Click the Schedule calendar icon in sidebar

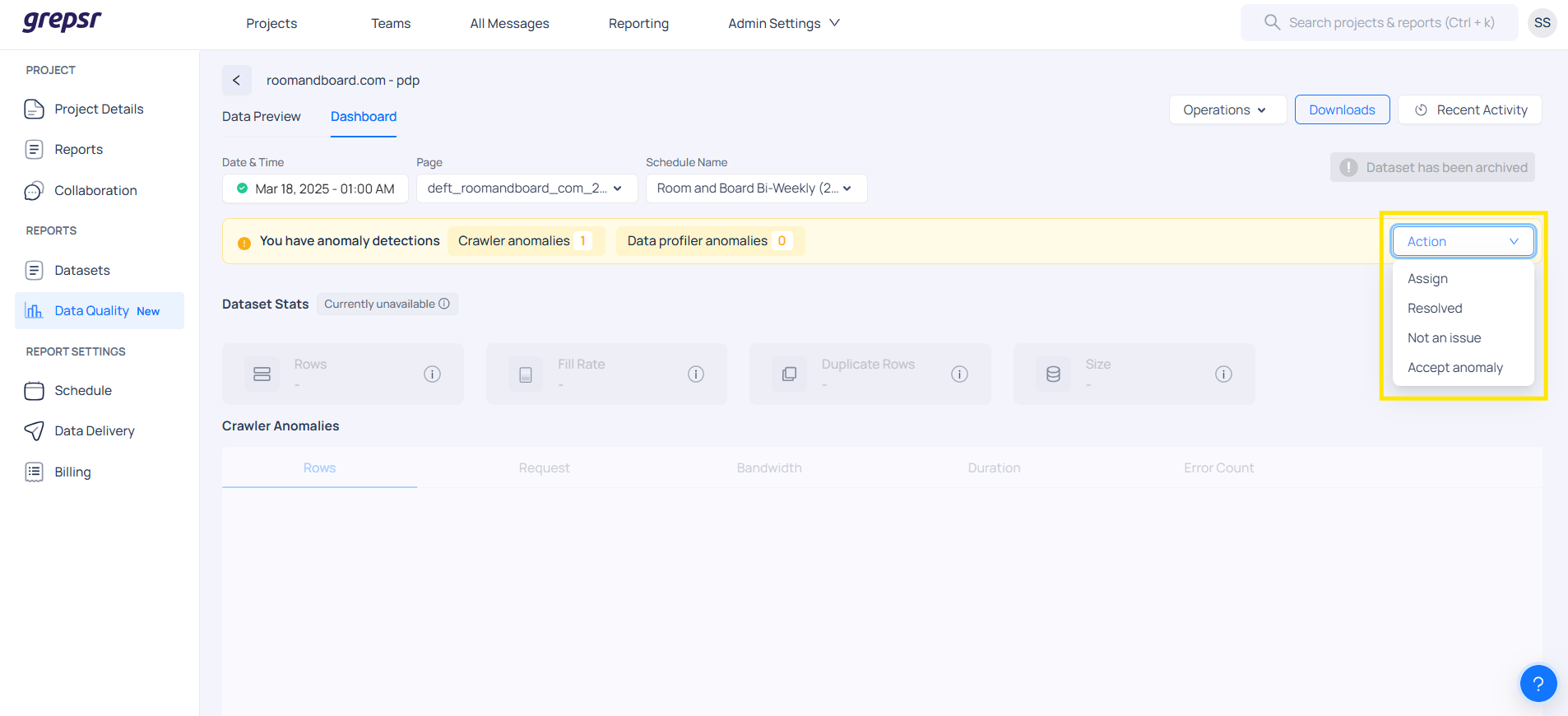34,391
